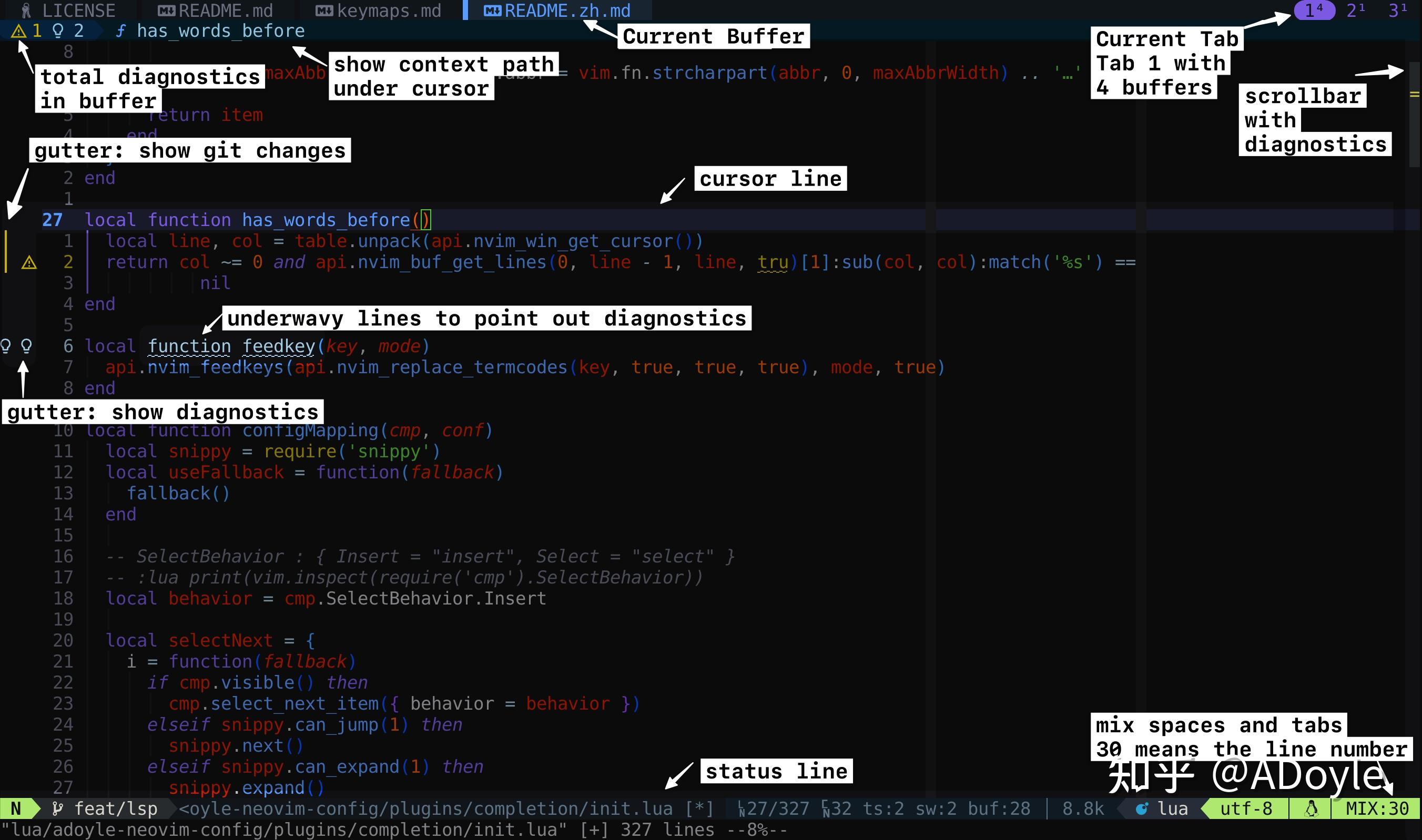Open the has_words_before breadcrumb in the winbar
The width and height of the screenshot is (1422, 840).
point(220,31)
